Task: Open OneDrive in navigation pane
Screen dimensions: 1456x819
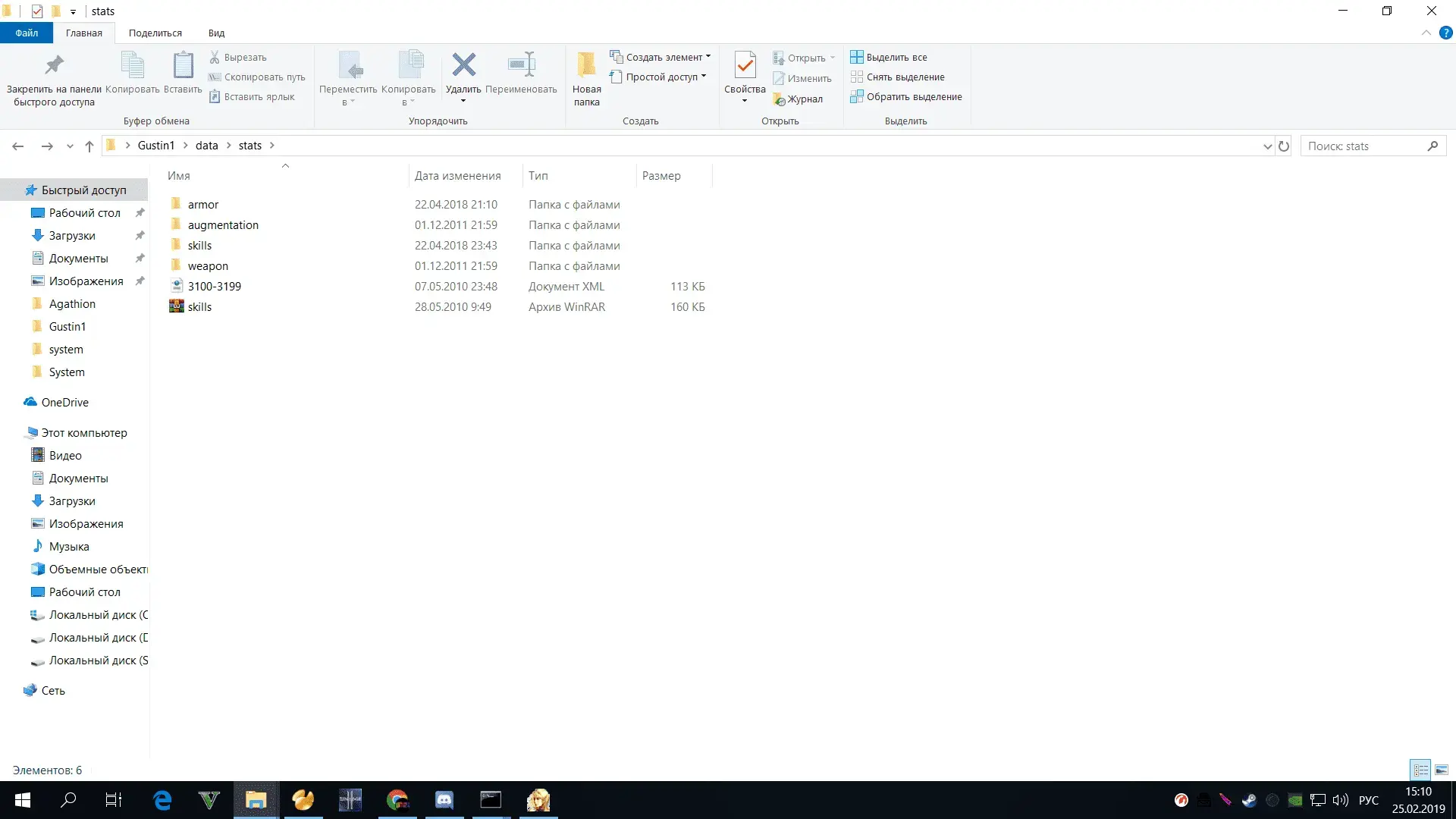Action: [x=64, y=403]
